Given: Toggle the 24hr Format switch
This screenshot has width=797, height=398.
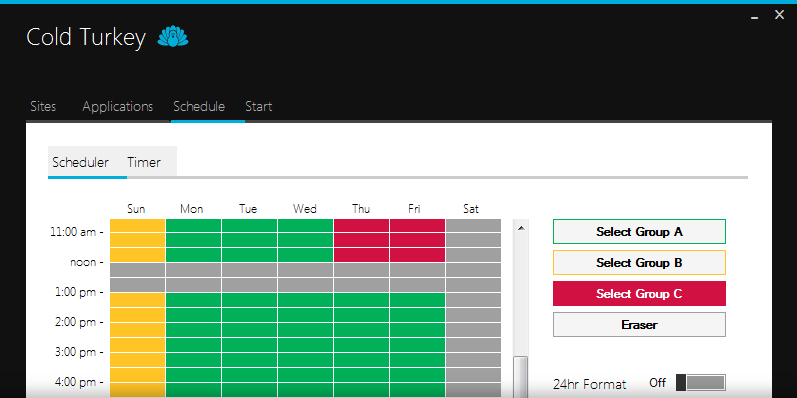Looking at the screenshot, I should [x=700, y=383].
